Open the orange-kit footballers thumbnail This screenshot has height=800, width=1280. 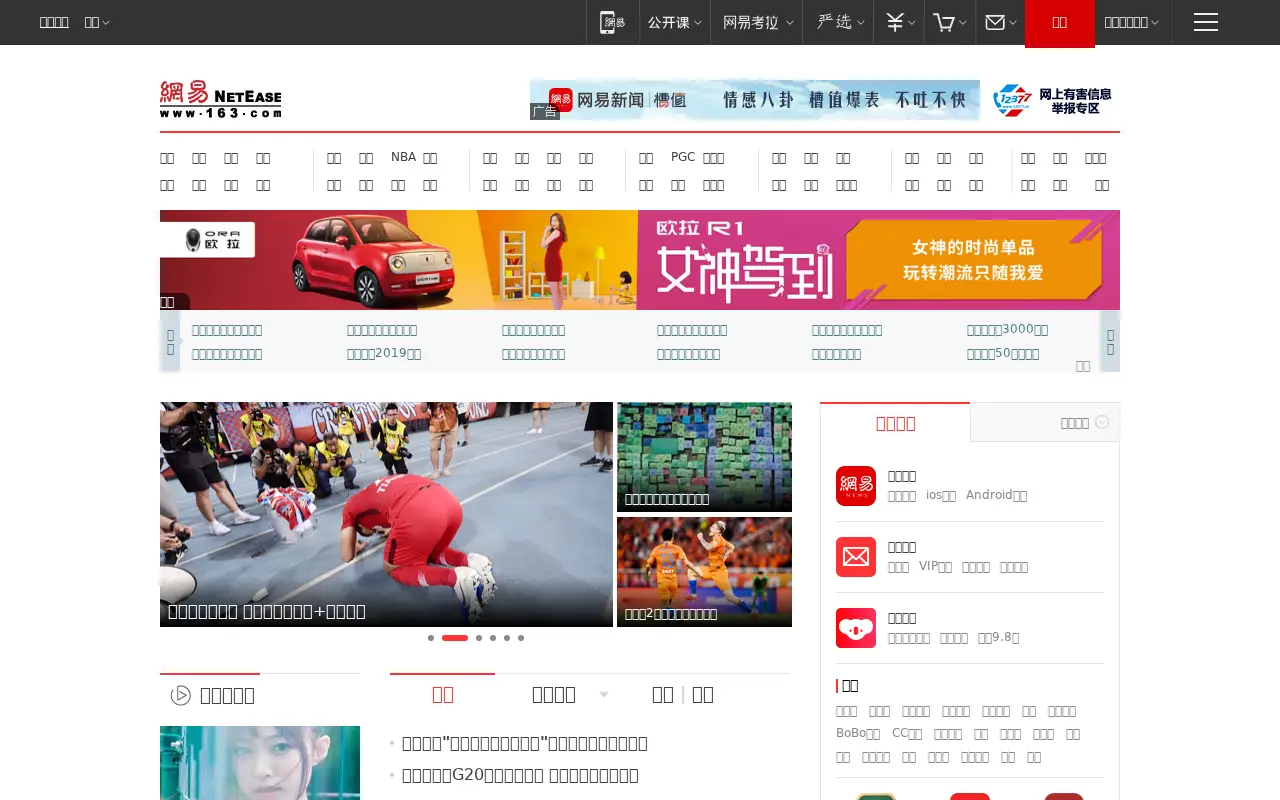[704, 572]
